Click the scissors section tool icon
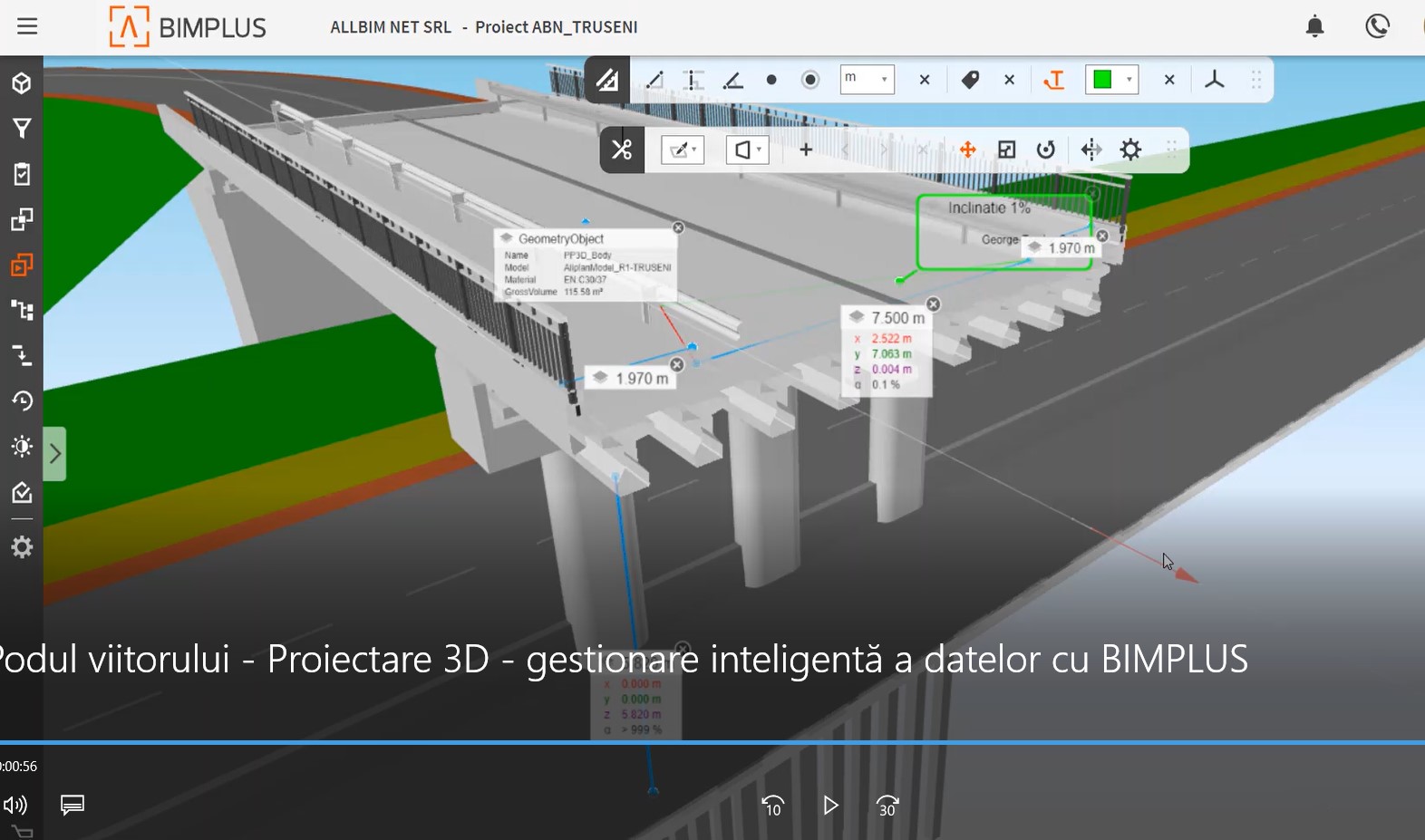 click(622, 150)
